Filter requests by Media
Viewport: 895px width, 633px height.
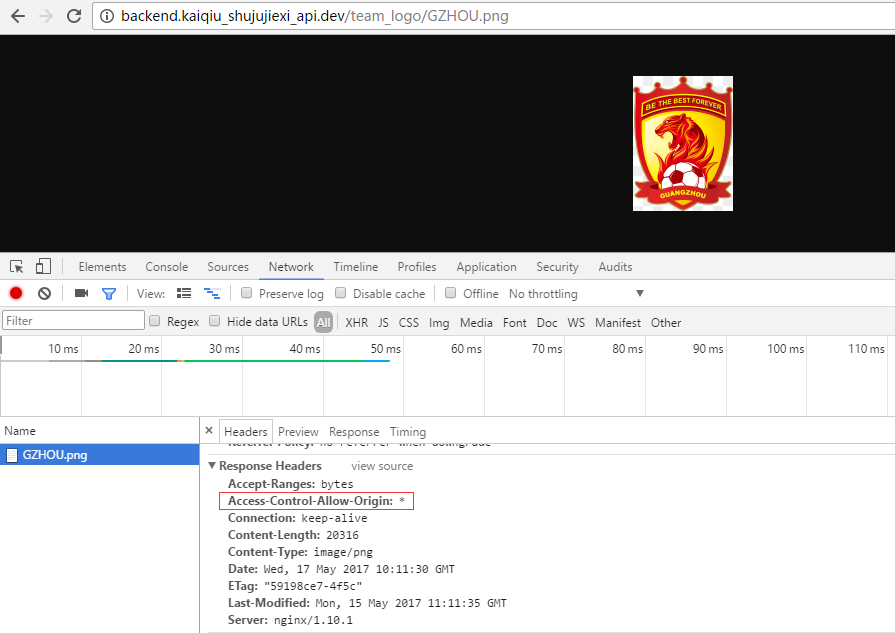(476, 322)
